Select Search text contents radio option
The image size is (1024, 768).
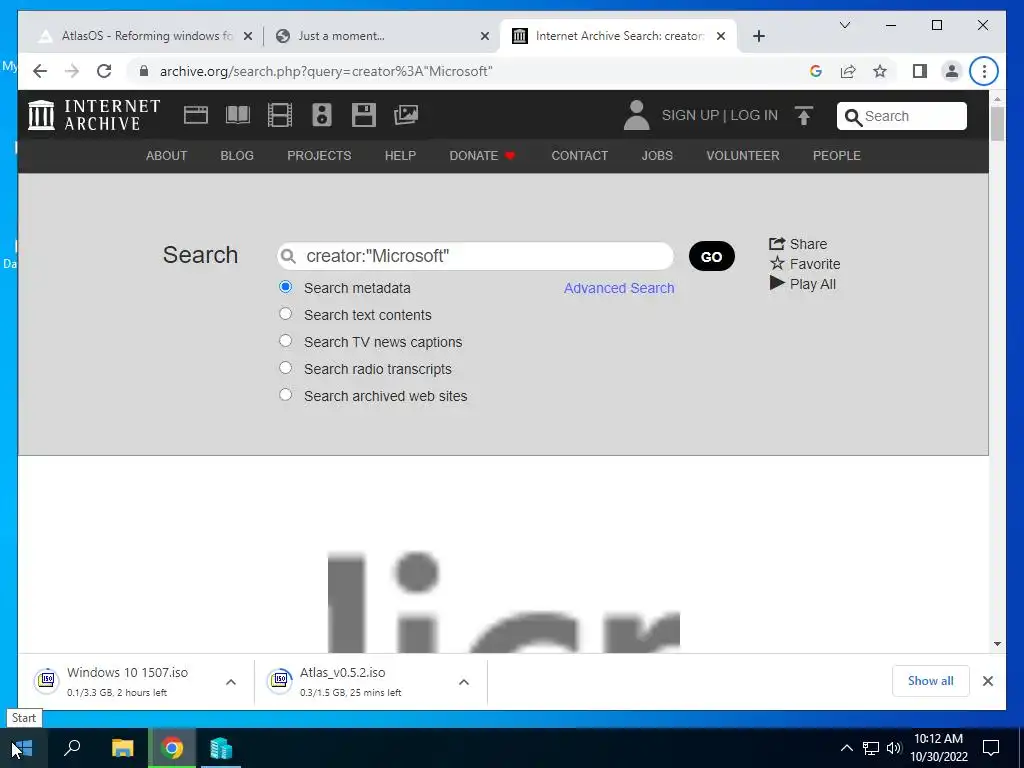pyautogui.click(x=285, y=313)
